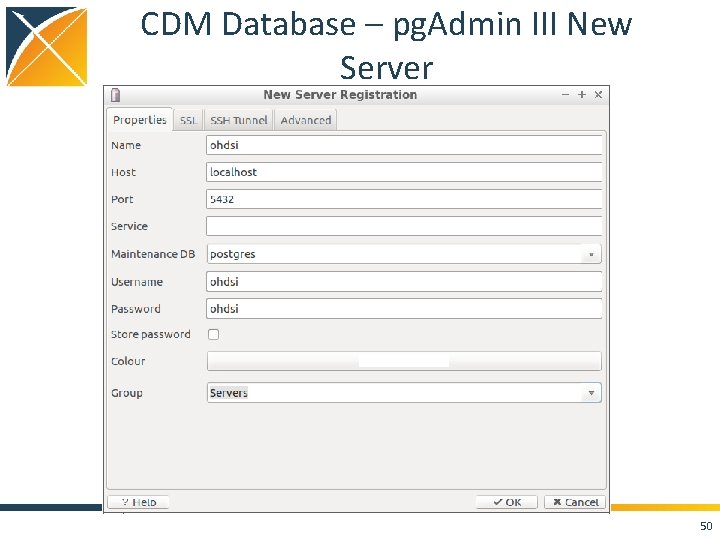Expand the Maintenance DB dropdown arrow
Viewport: 720px width, 540px height.
[x=591, y=254]
